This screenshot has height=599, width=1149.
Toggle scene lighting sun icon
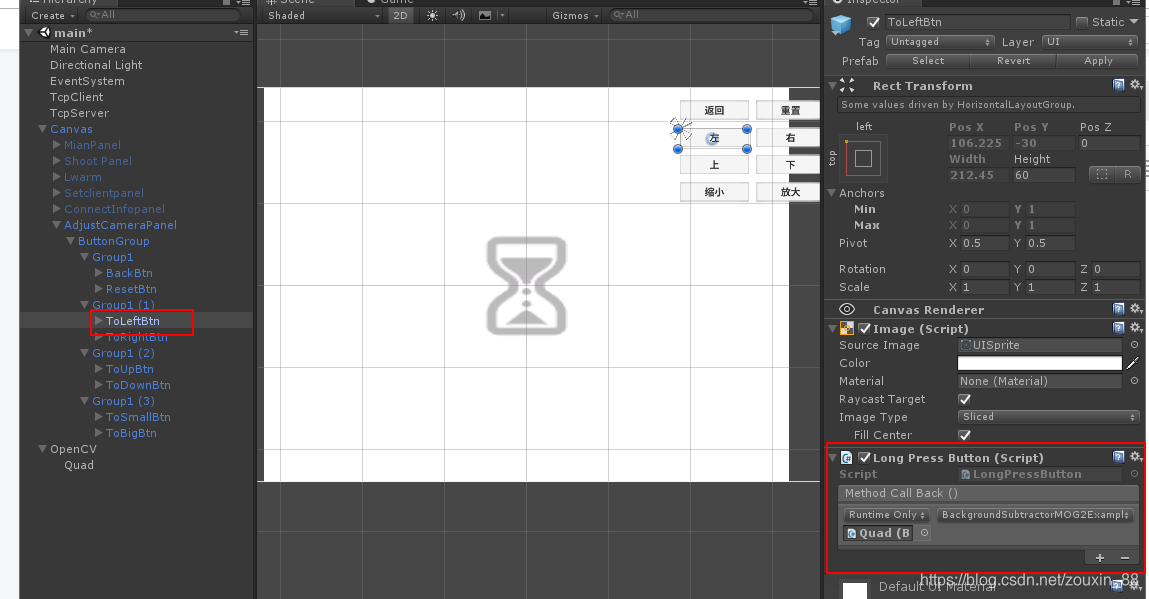432,15
